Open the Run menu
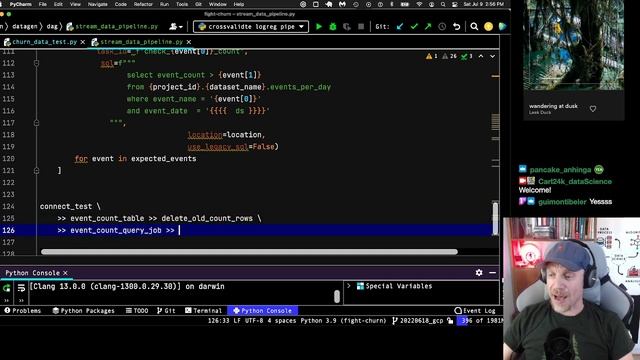 (164, 4)
